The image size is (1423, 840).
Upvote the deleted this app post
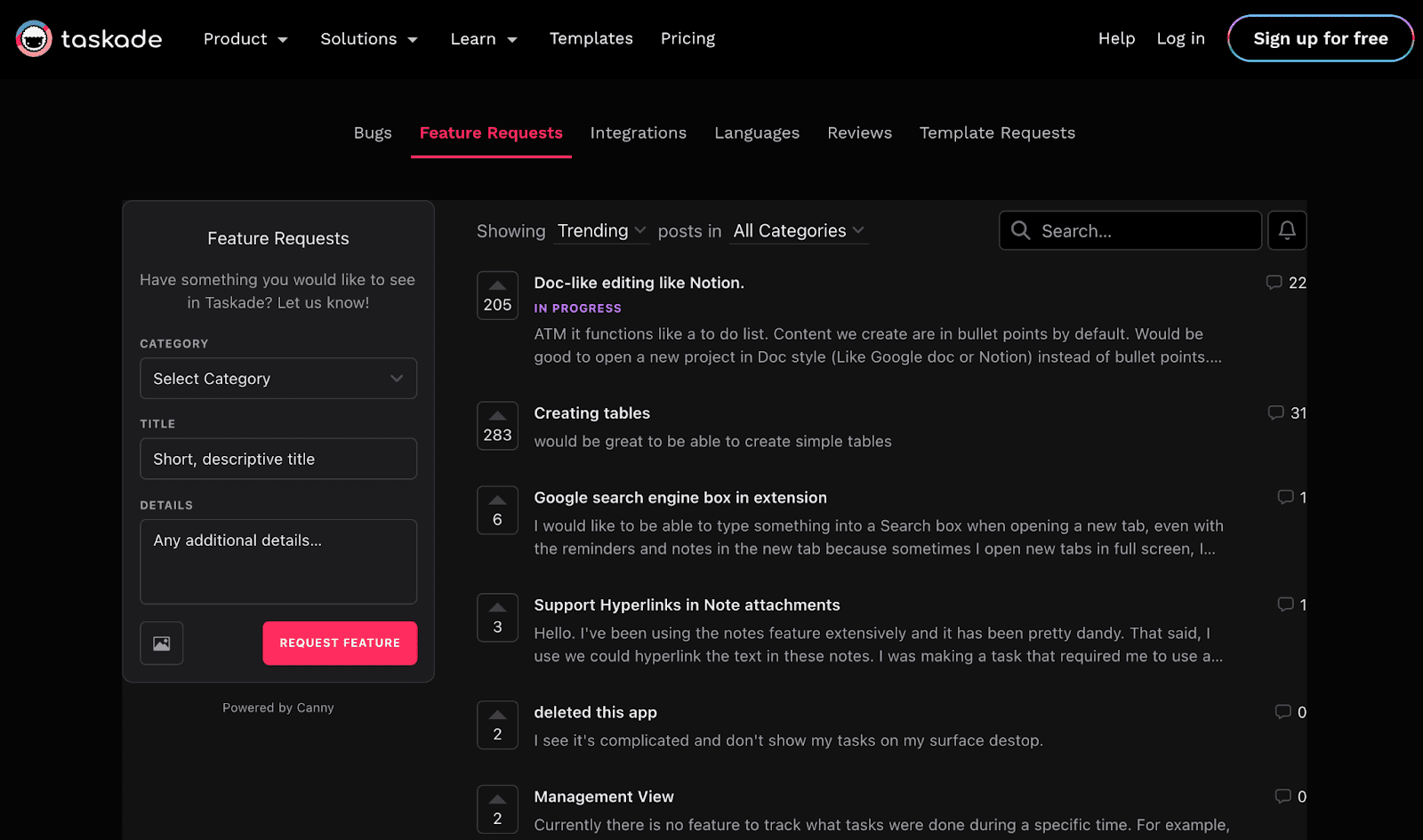click(497, 725)
